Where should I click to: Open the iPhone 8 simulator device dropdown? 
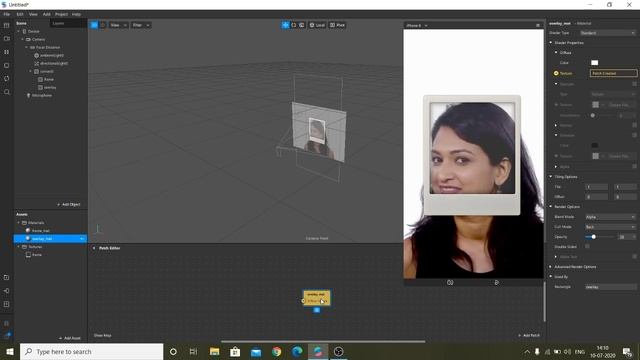pos(417,26)
